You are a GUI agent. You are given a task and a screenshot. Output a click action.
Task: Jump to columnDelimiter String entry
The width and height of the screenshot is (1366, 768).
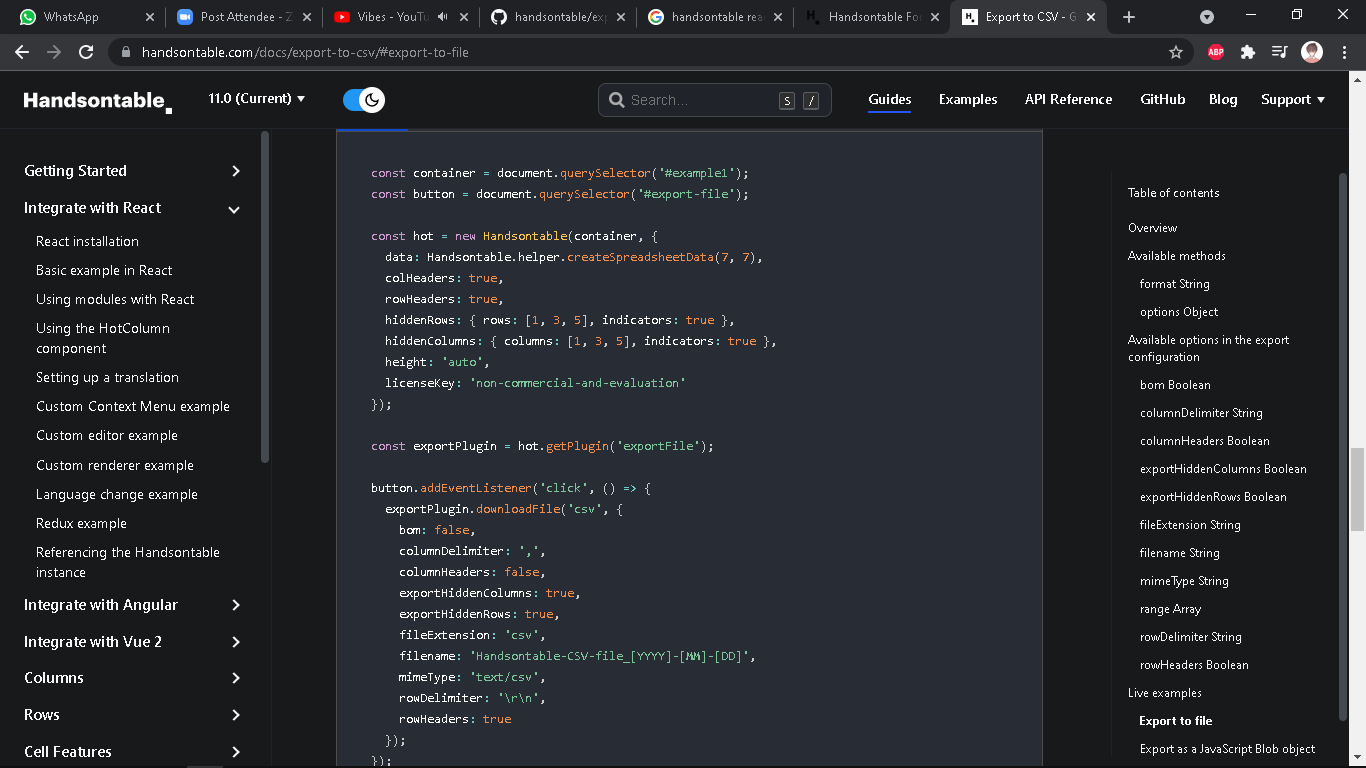pyautogui.click(x=1201, y=413)
